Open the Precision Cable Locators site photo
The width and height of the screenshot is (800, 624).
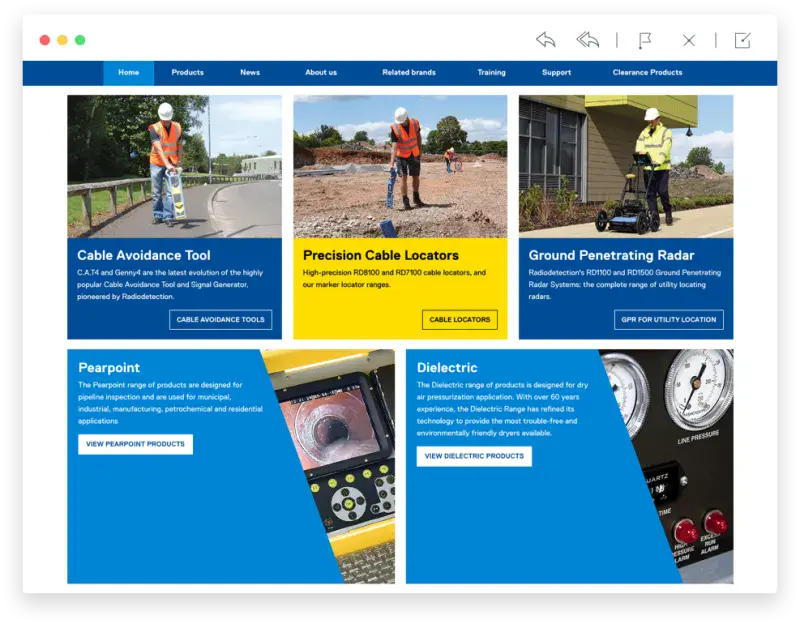click(401, 166)
